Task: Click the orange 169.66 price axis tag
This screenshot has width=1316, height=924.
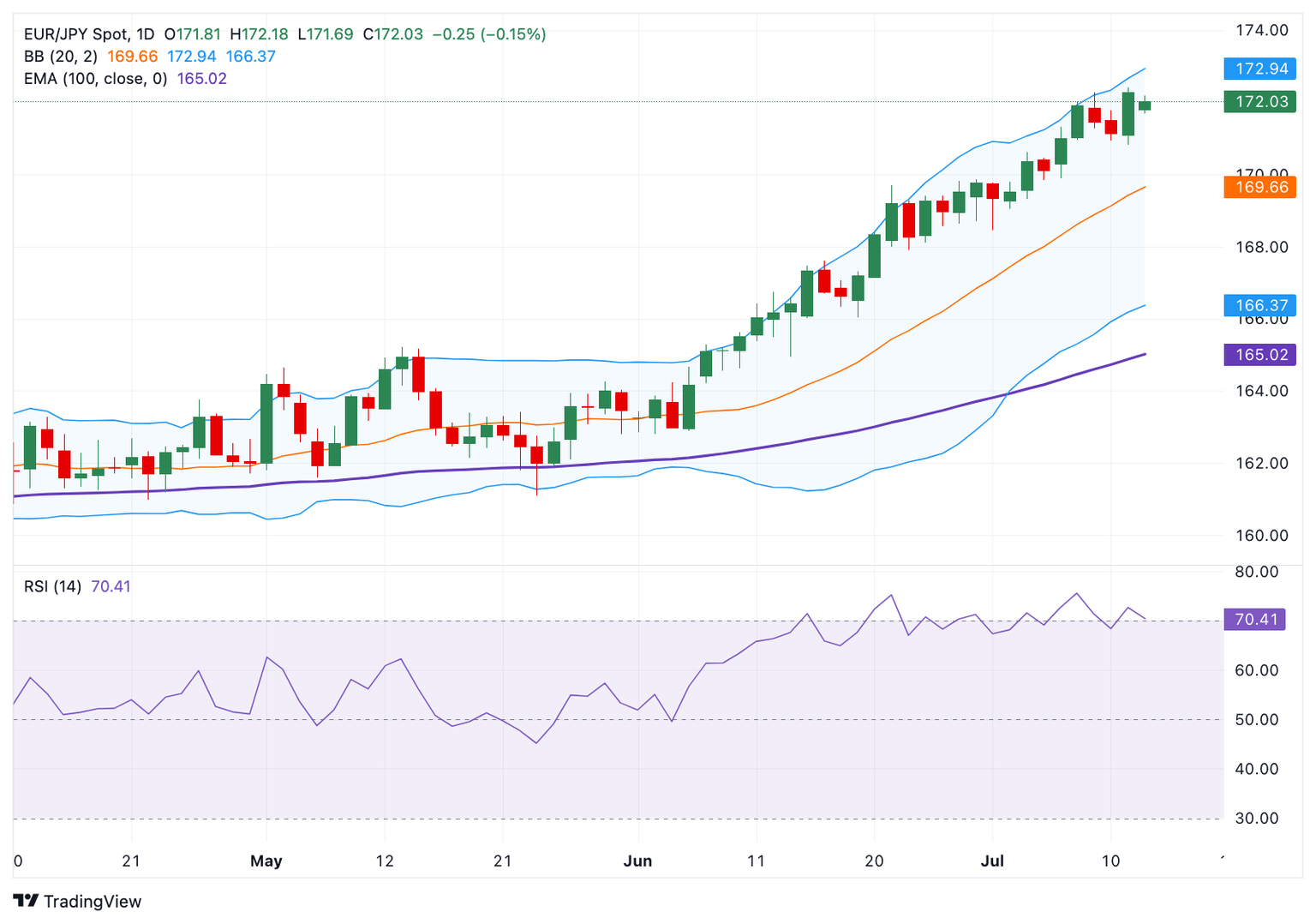Action: coord(1259,187)
